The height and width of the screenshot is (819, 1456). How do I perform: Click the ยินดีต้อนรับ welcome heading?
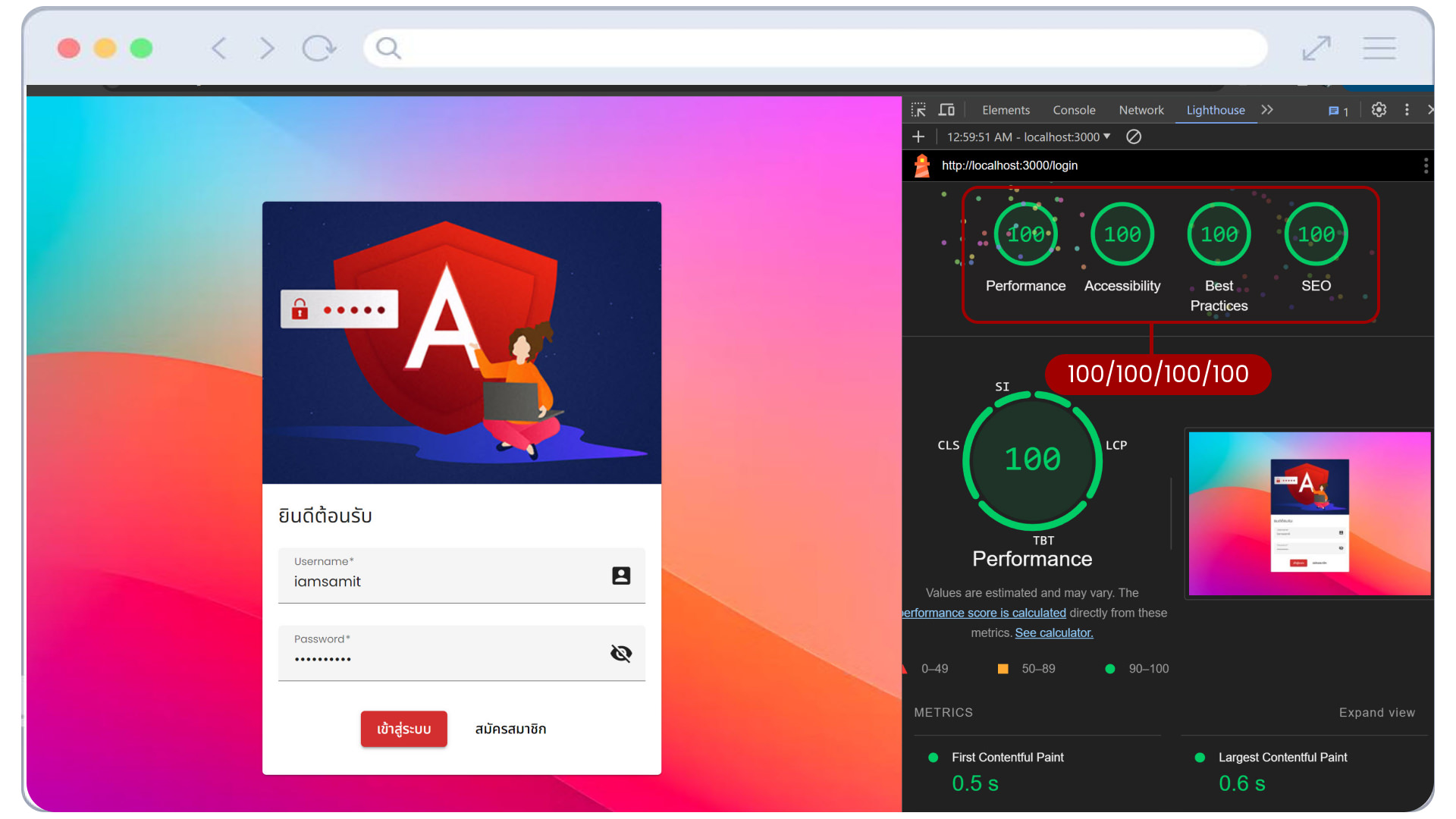point(325,516)
